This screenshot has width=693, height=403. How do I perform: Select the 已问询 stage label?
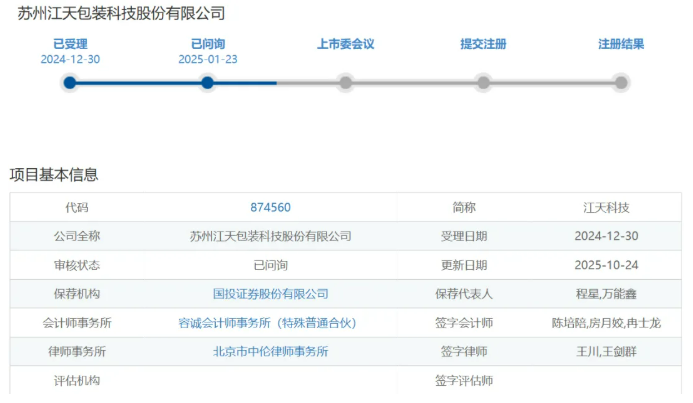(207, 44)
